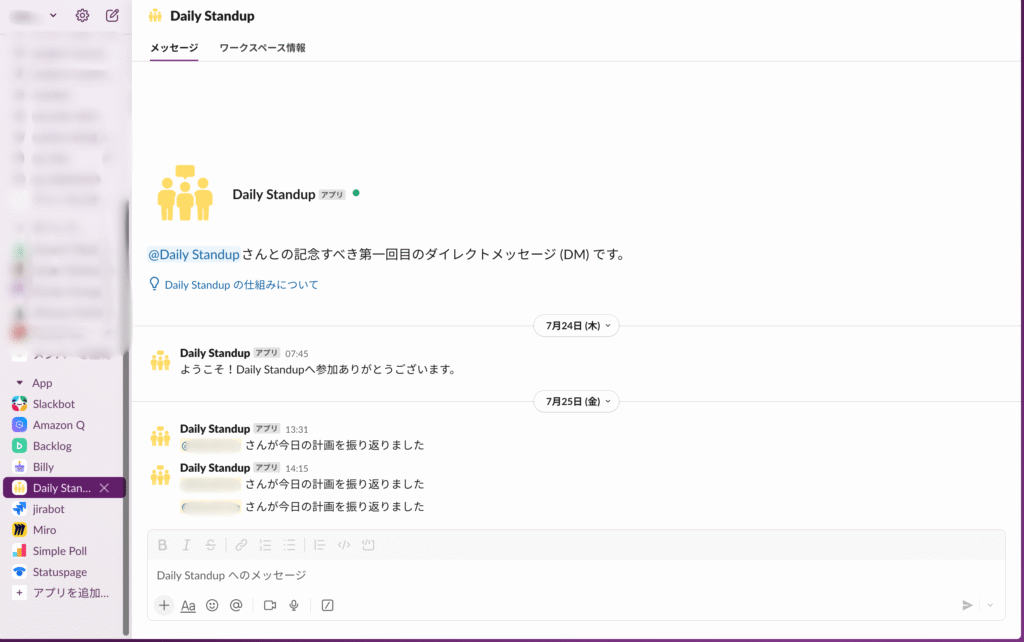Viewport: 1024px width, 642px height.
Task: Toggle code block formatting
Action: (368, 545)
